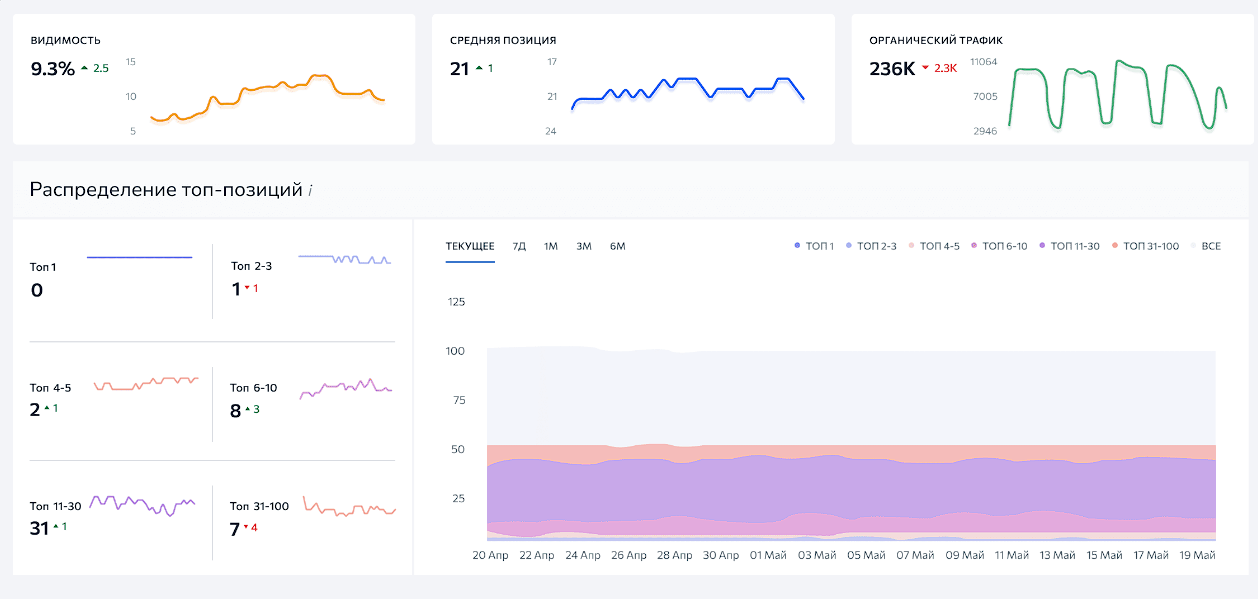Switch to the 7Д period tab
1258x599 pixels.
[519, 246]
